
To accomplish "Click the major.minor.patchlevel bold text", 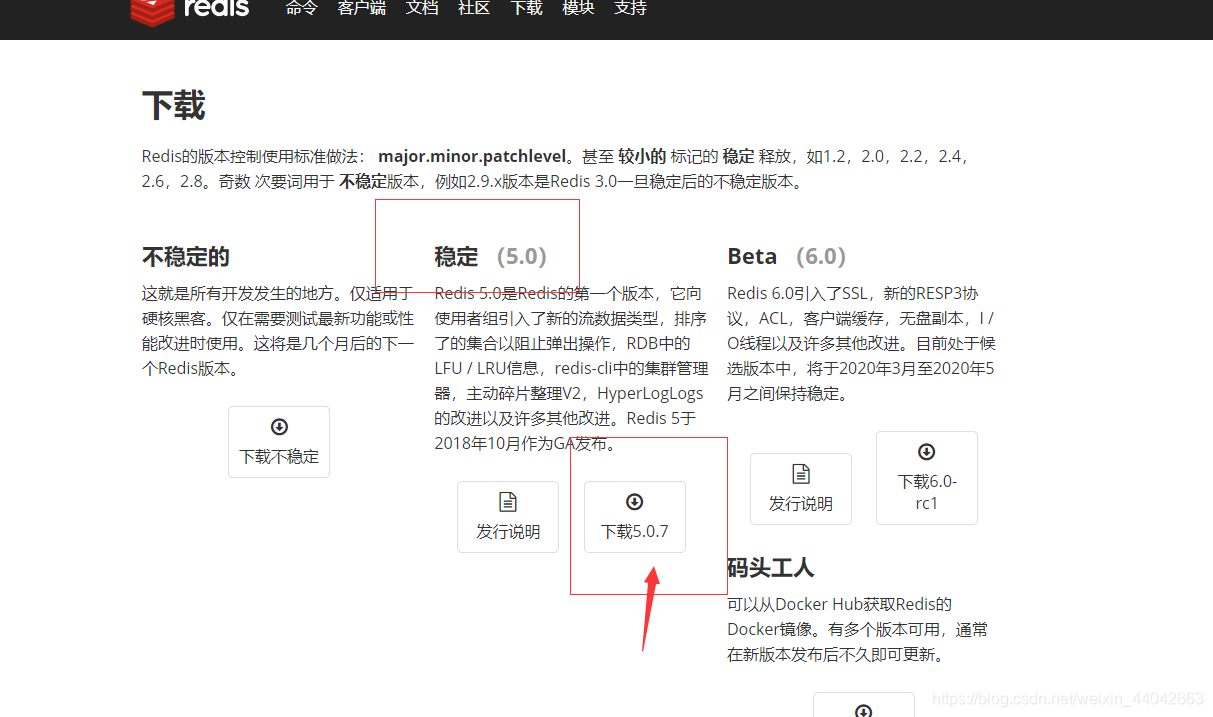I will point(473,157).
